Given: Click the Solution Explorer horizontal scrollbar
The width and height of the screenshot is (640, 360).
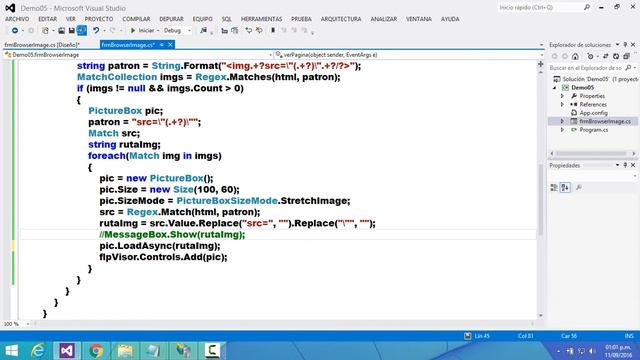Looking at the screenshot, I should pos(592,153).
